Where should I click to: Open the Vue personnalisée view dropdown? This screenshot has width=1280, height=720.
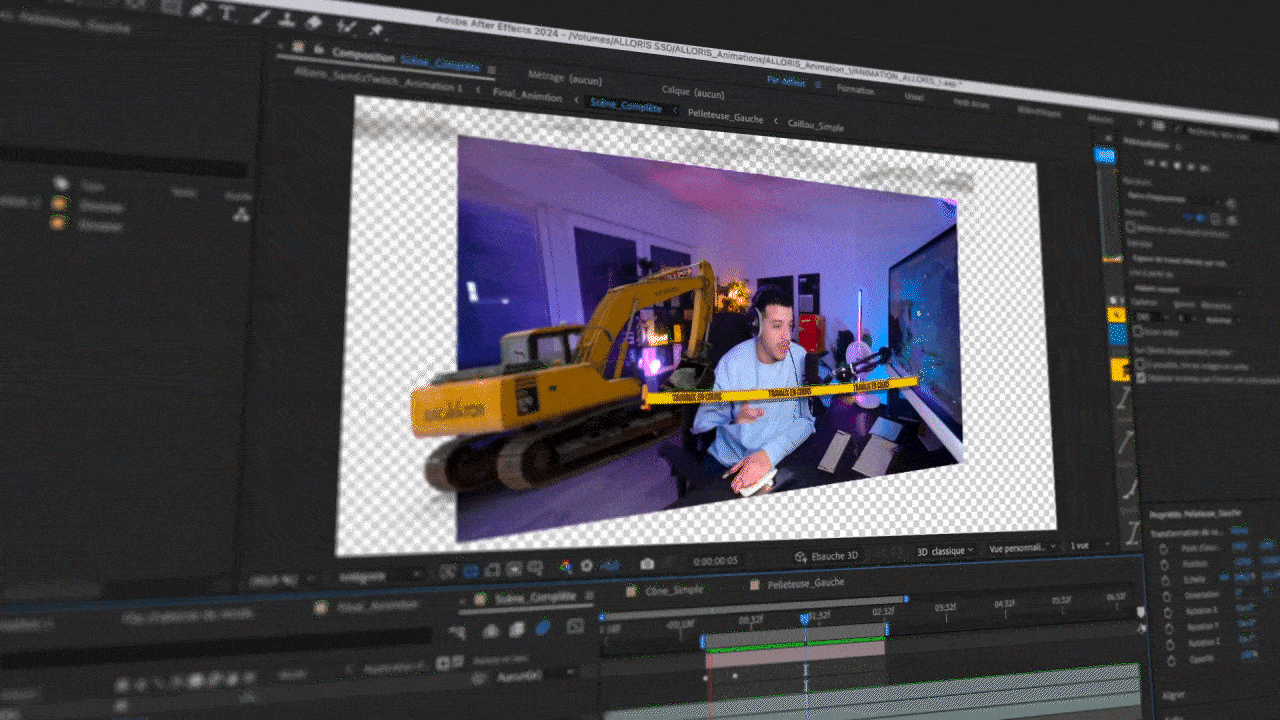[x=1020, y=548]
